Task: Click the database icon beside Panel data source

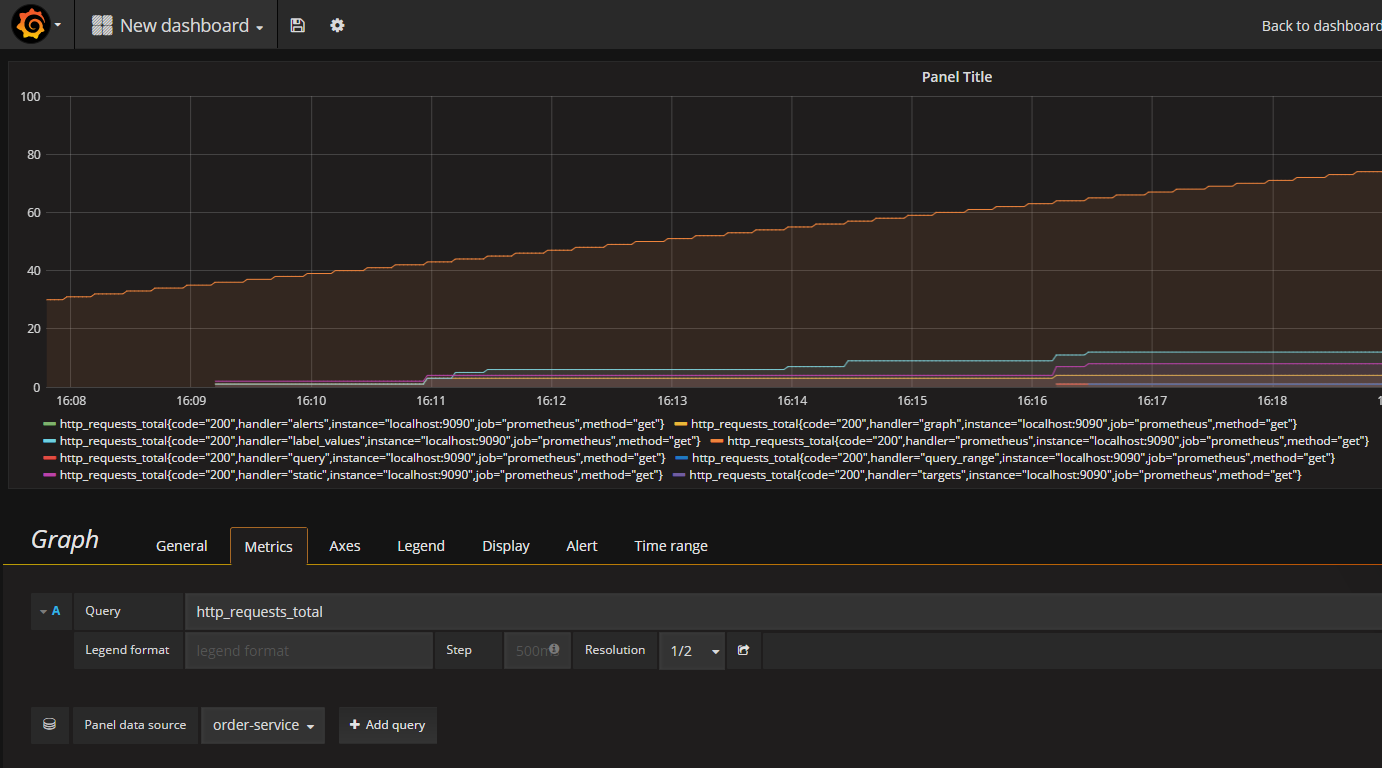Action: [x=49, y=725]
